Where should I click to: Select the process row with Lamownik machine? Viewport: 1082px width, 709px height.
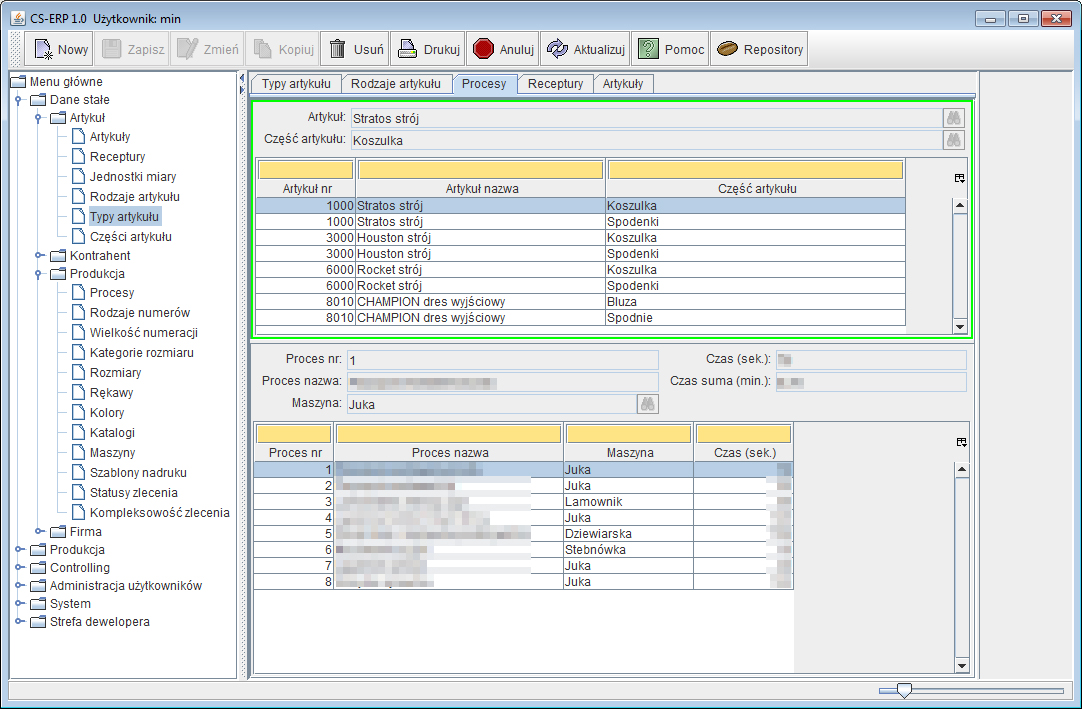523,502
